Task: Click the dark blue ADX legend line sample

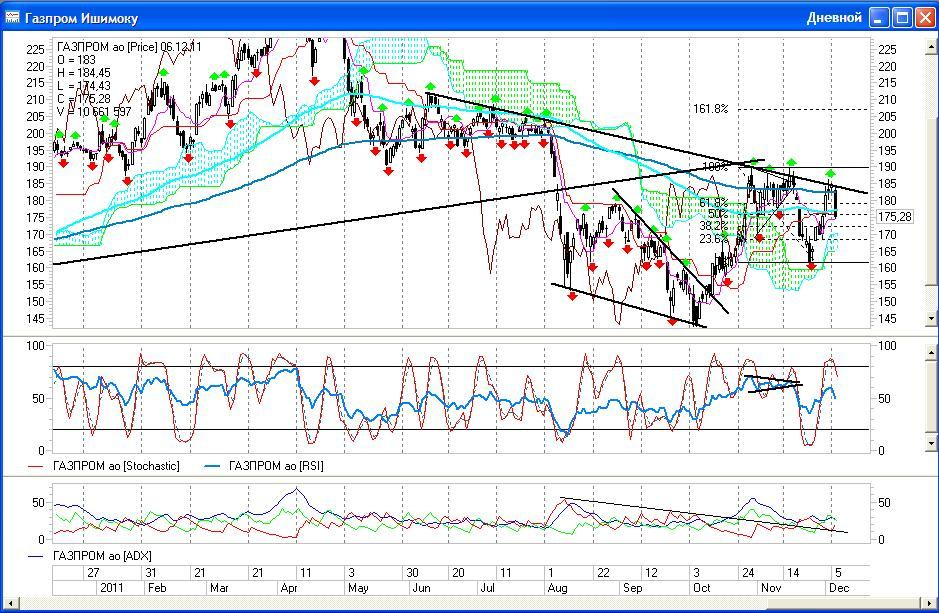Action: tap(36, 556)
